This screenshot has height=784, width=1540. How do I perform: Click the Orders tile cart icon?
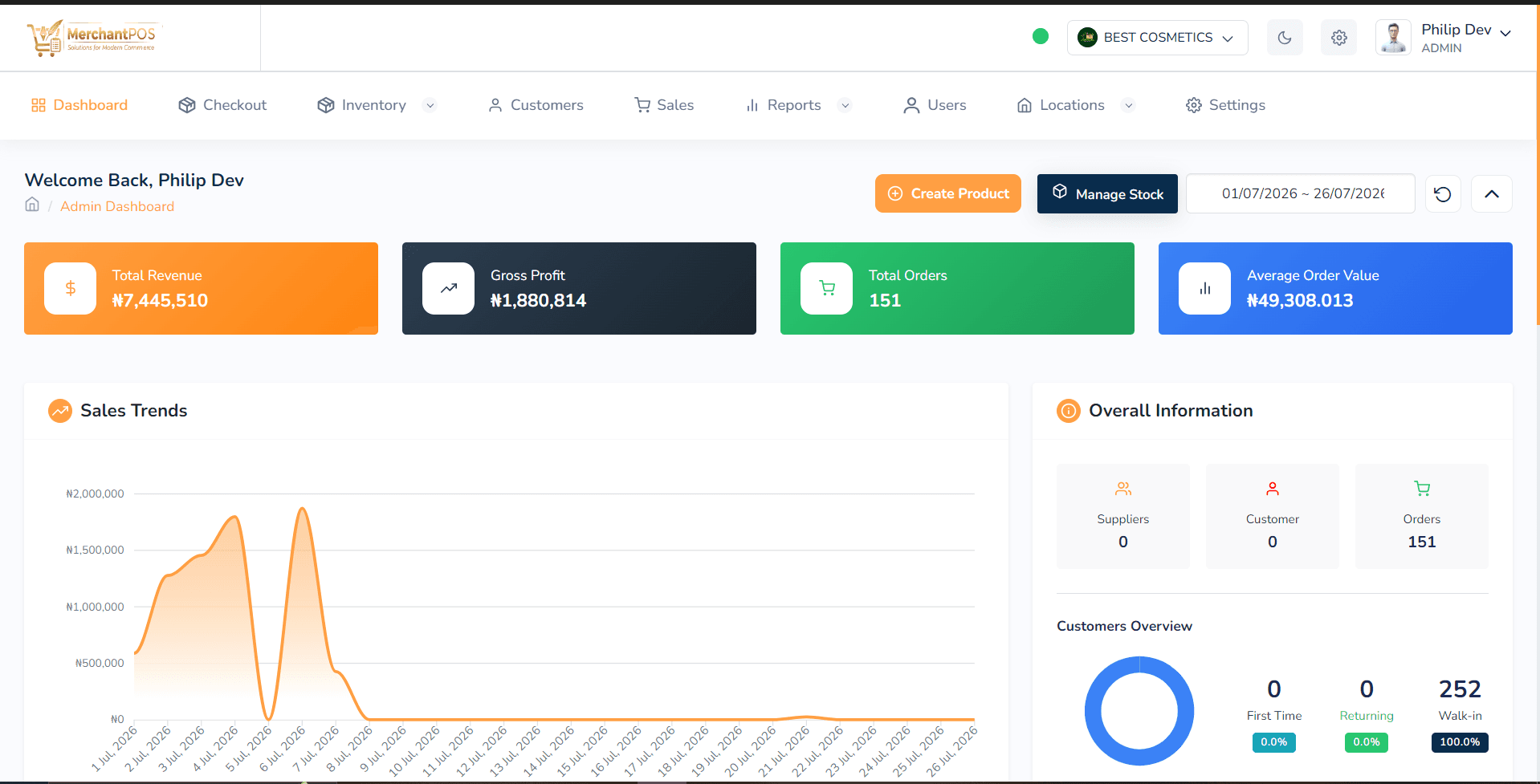pyautogui.click(x=1422, y=489)
